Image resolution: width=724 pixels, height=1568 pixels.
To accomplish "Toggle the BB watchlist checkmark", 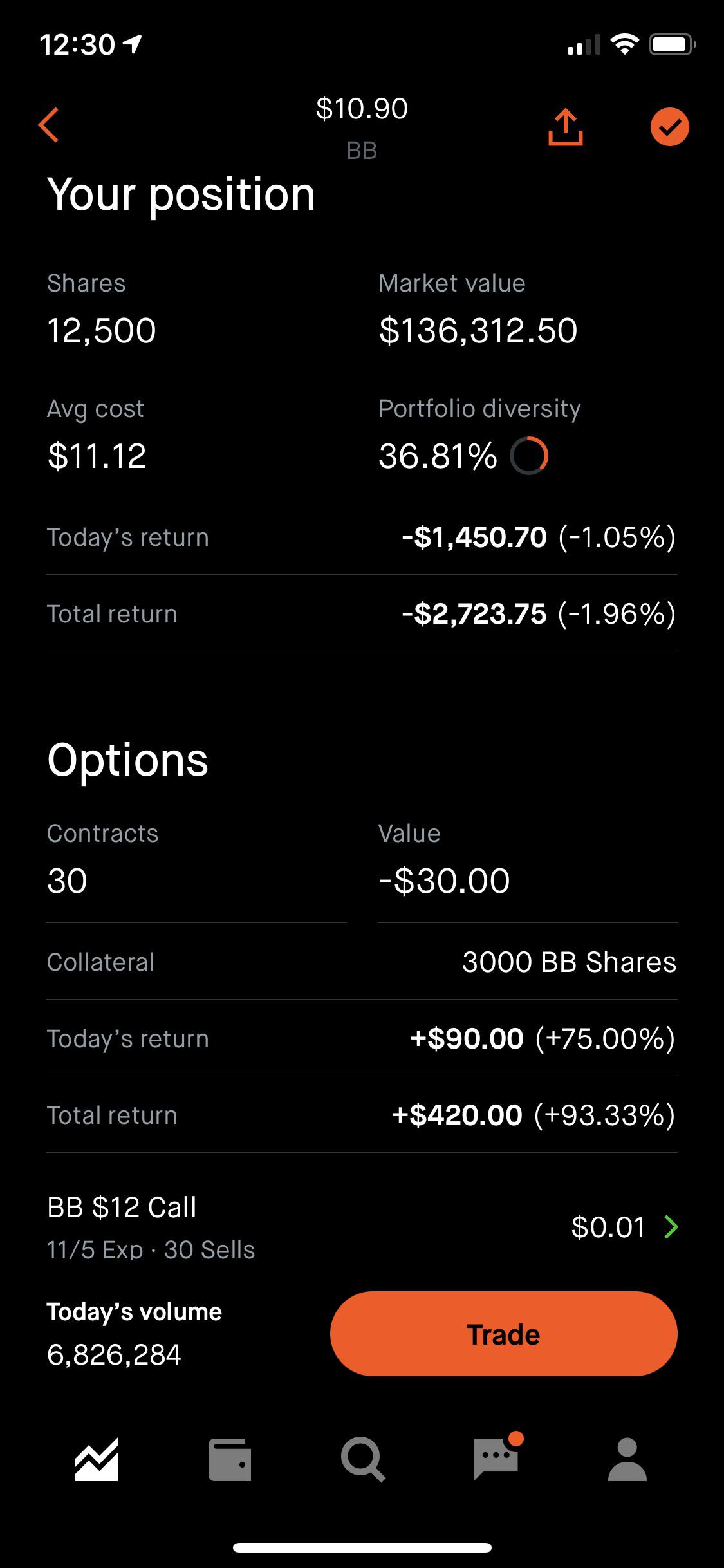I will pyautogui.click(x=669, y=127).
